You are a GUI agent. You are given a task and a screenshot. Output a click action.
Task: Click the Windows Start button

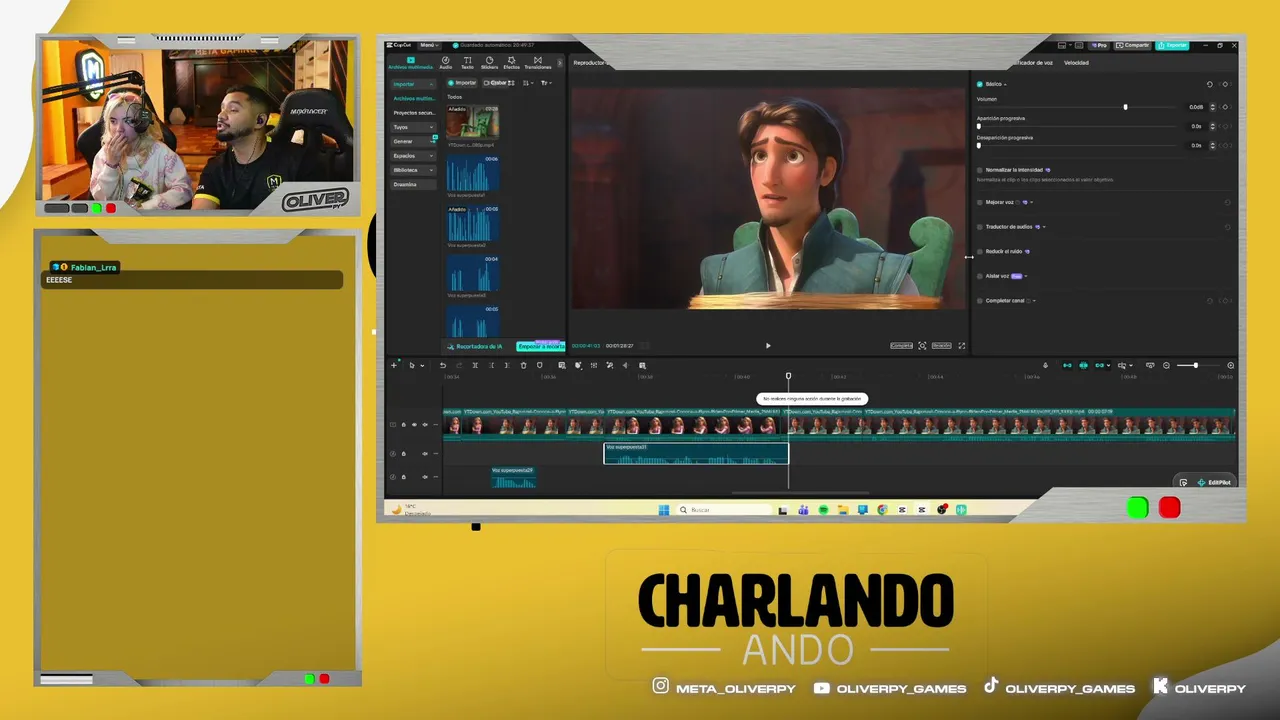coord(664,510)
